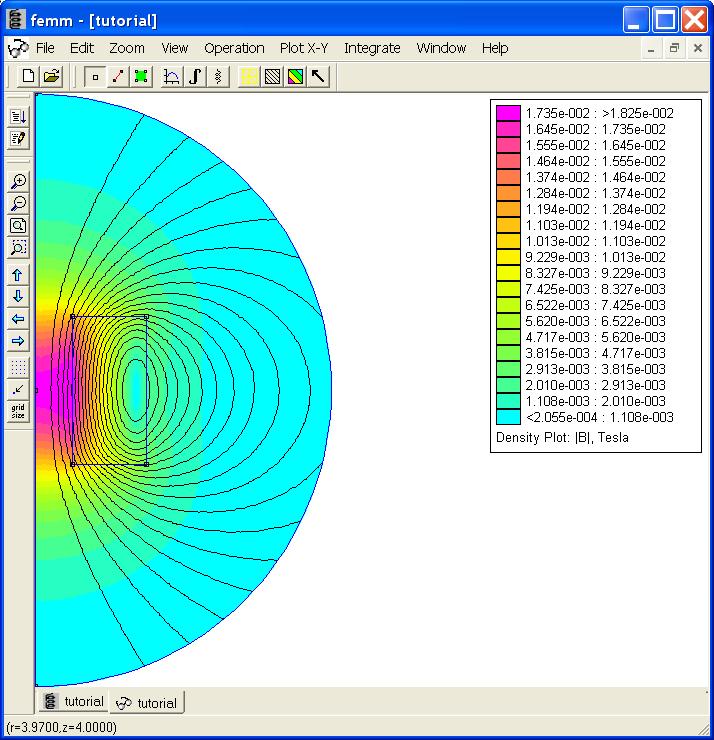
Task: Select the contour line mode icon
Action: point(118,76)
